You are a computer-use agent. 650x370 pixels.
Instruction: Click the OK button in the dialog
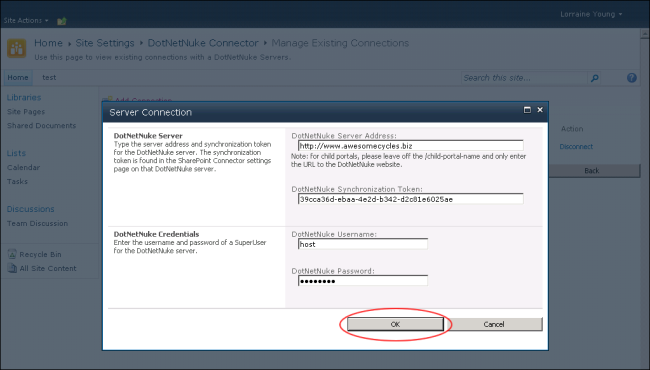(395, 324)
